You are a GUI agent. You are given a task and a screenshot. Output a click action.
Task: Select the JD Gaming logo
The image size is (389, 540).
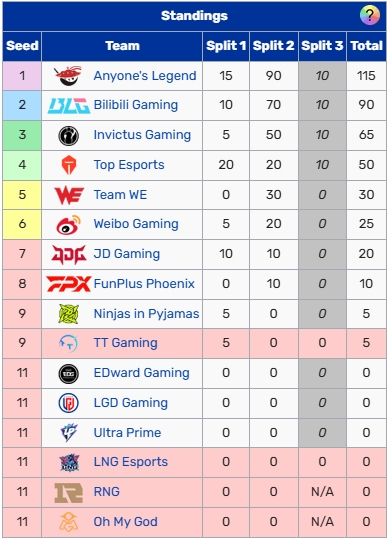click(x=69, y=254)
